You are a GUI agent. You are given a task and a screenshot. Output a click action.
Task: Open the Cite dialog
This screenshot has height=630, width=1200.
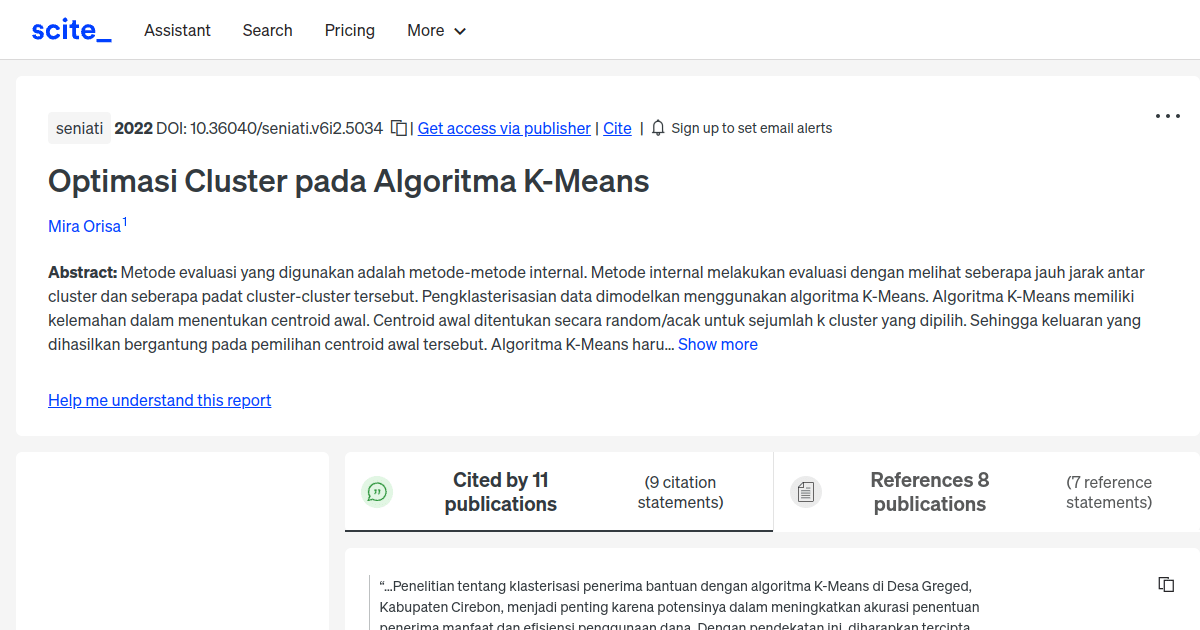pos(617,128)
